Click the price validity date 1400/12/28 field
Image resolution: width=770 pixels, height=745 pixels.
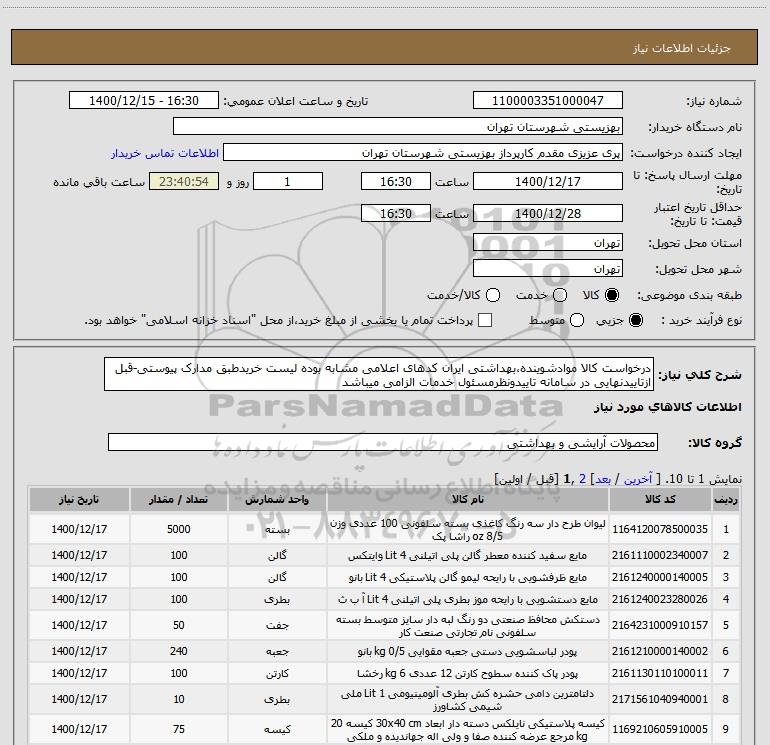(x=548, y=213)
